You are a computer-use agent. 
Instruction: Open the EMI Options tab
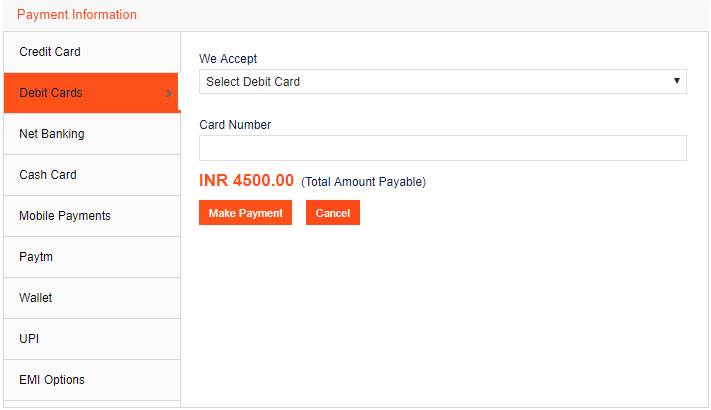click(52, 380)
